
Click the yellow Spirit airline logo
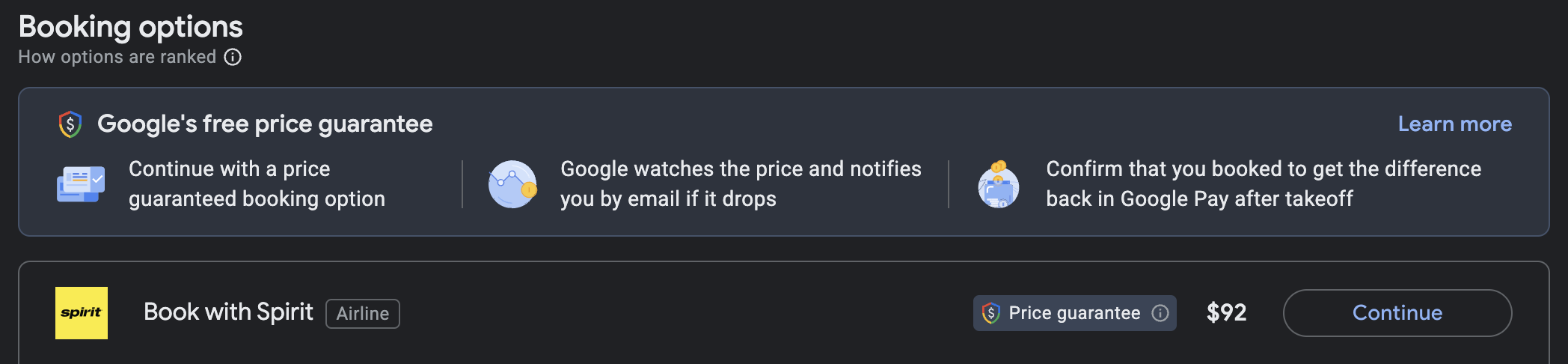[82, 313]
